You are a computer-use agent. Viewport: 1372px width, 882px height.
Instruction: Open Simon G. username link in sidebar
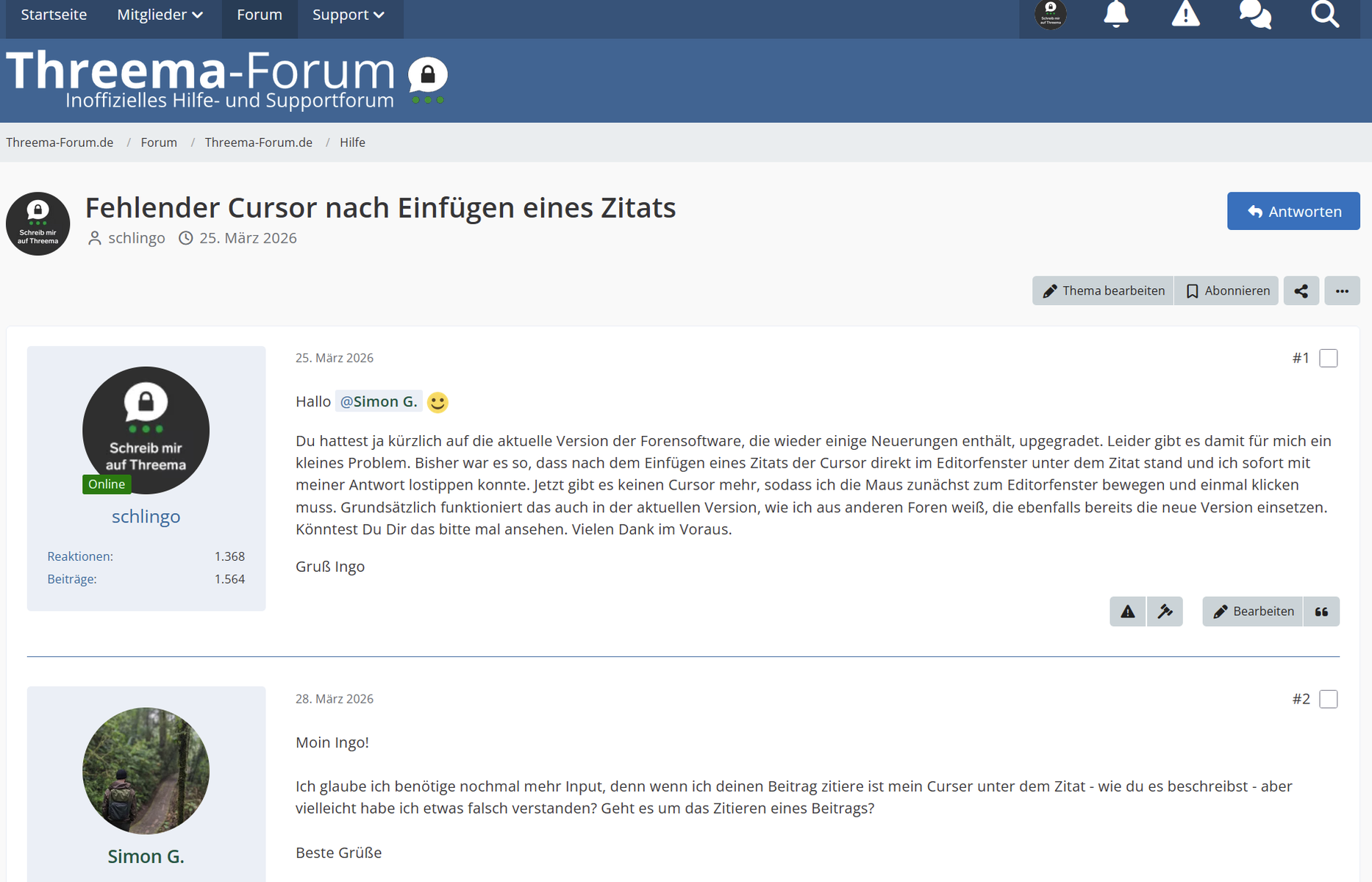pyautogui.click(x=146, y=856)
